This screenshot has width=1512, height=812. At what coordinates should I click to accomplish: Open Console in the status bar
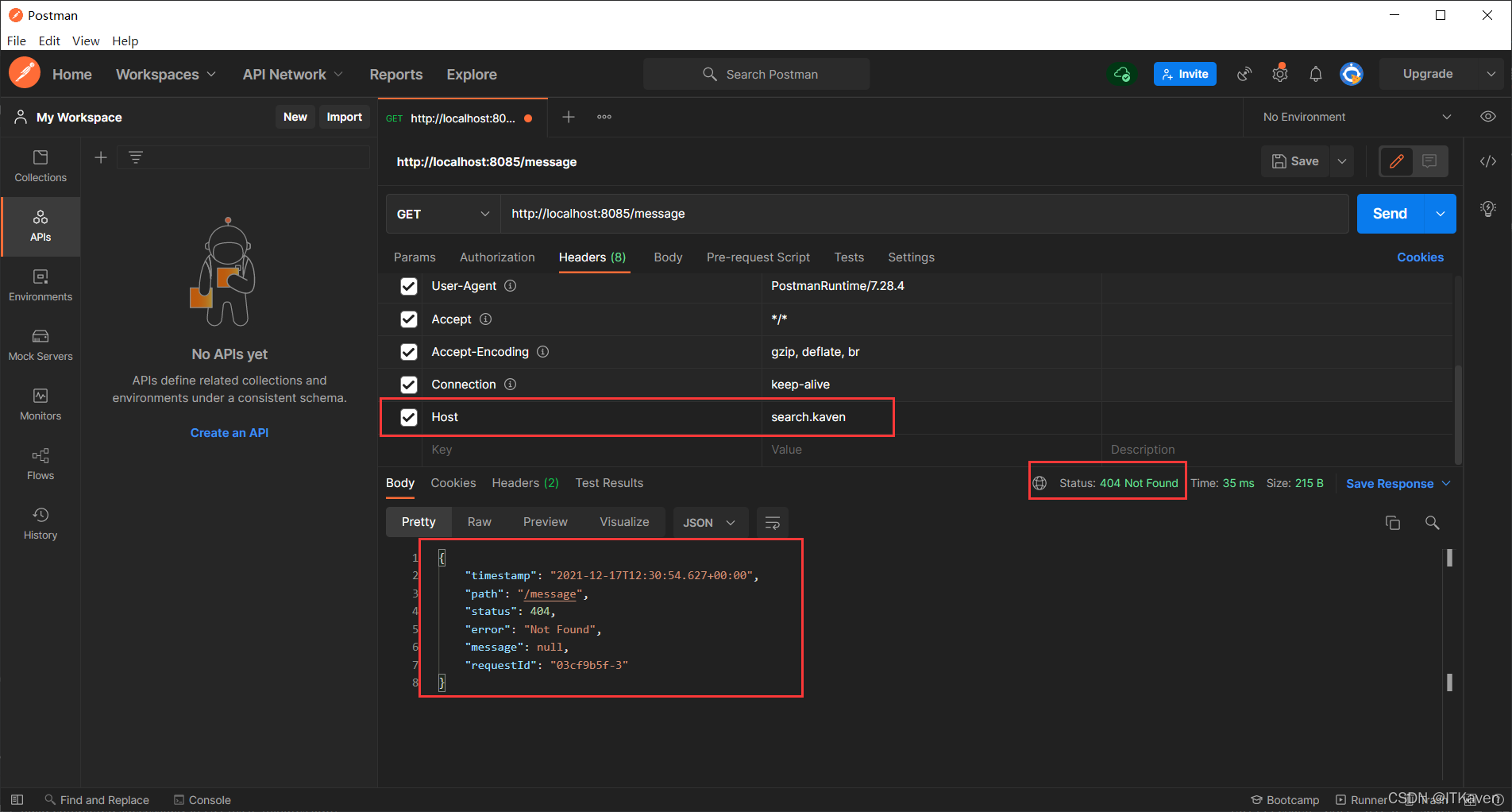(x=202, y=799)
